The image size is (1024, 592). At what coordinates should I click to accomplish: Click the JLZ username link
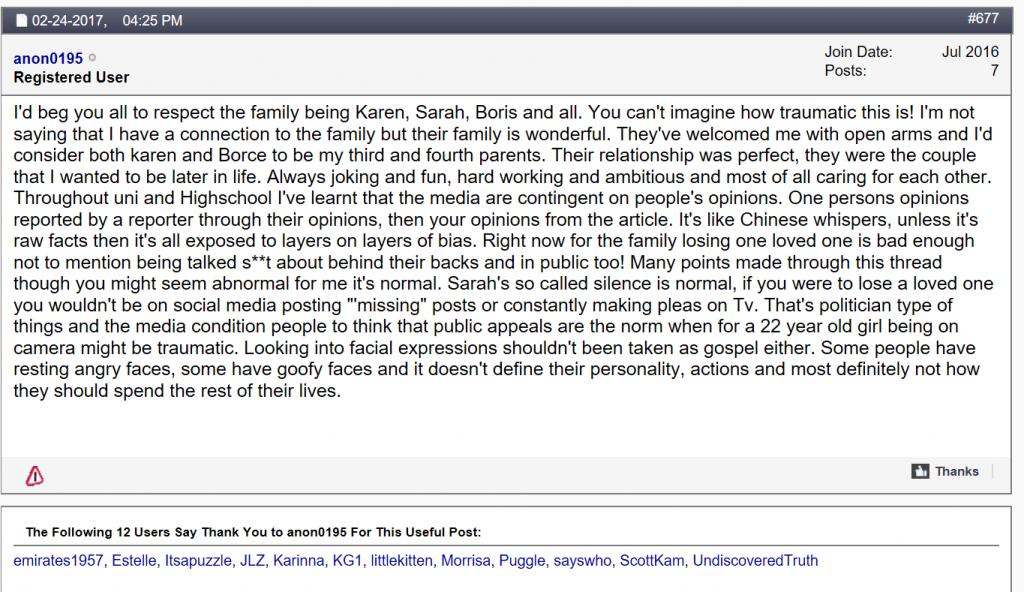pos(252,560)
